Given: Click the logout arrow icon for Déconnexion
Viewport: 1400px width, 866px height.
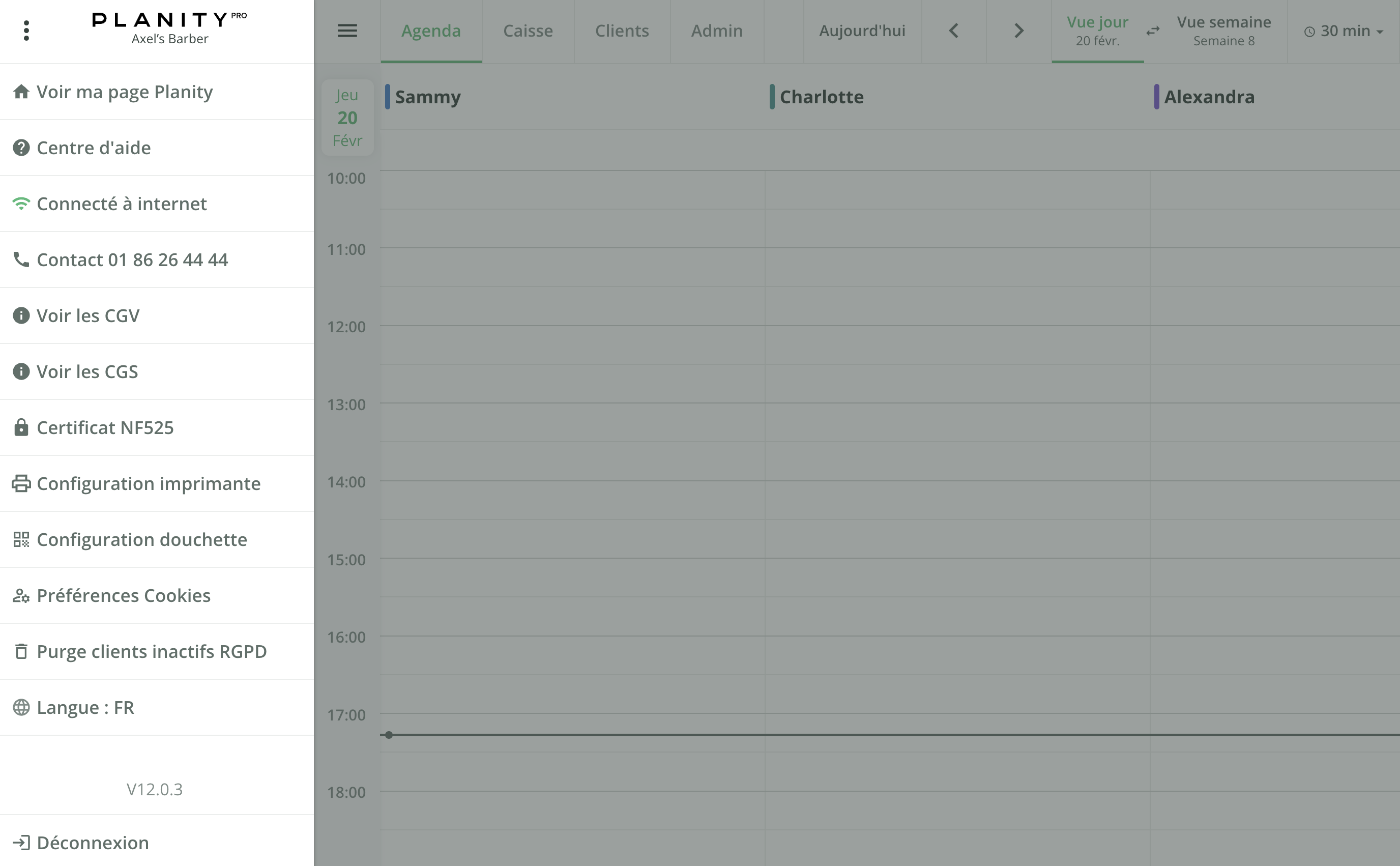Looking at the screenshot, I should (21, 843).
